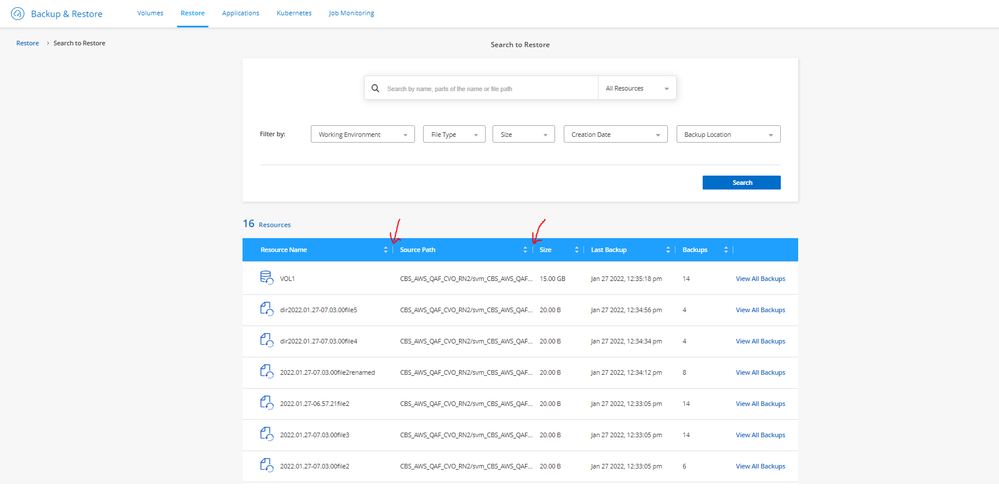Open the Working Environment filter dropdown
The width and height of the screenshot is (999, 489).
(362, 134)
